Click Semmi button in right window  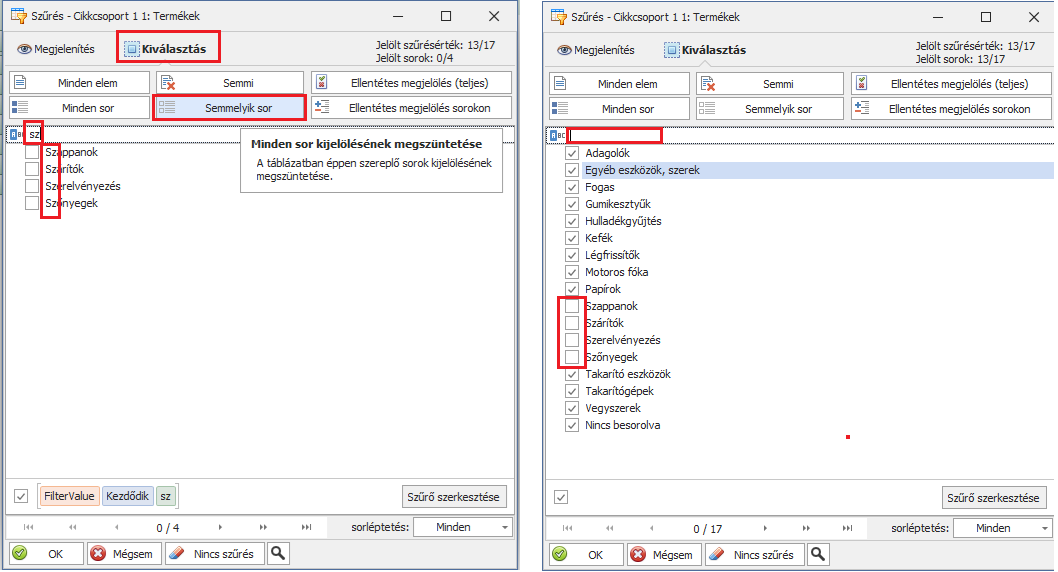(x=770, y=84)
